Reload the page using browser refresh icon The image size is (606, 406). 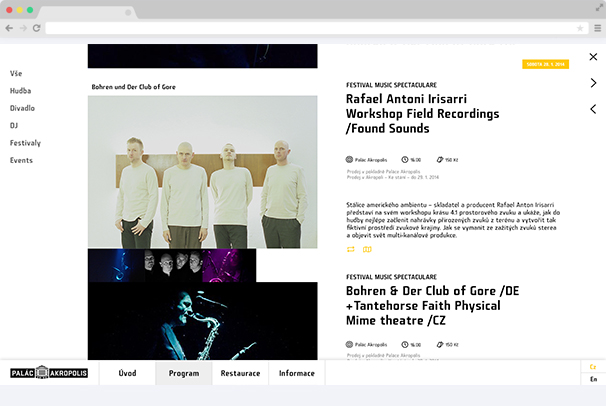(36, 28)
